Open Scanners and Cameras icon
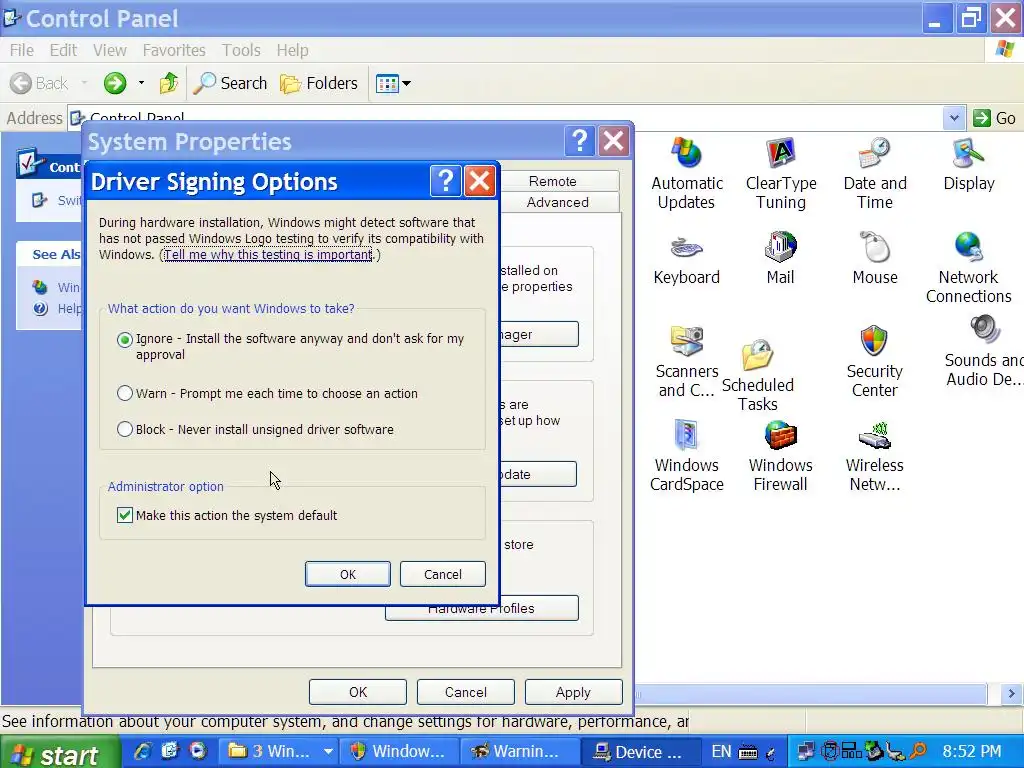Viewport: 1024px width, 768px height. [x=686, y=361]
